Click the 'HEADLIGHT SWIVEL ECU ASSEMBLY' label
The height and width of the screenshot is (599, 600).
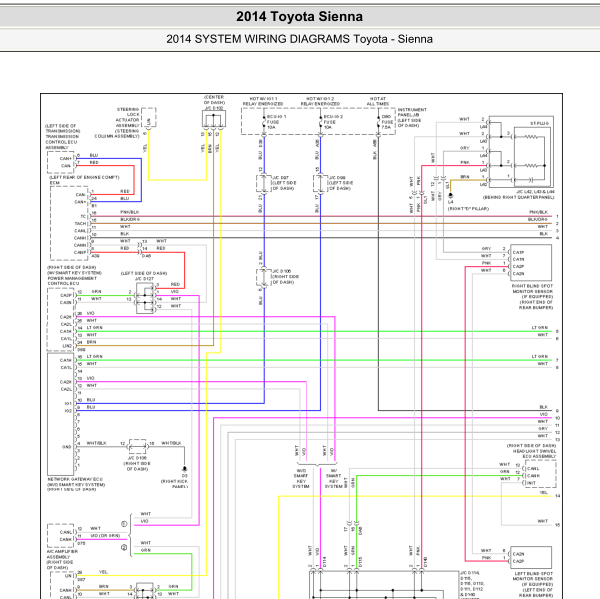535,454
